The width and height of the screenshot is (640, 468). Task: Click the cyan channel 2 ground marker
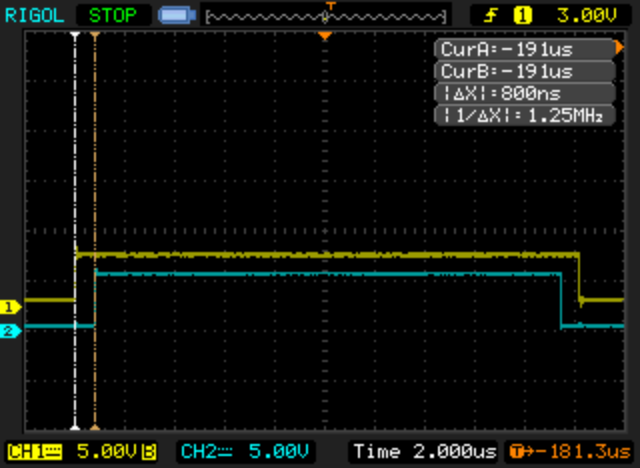click(11, 331)
